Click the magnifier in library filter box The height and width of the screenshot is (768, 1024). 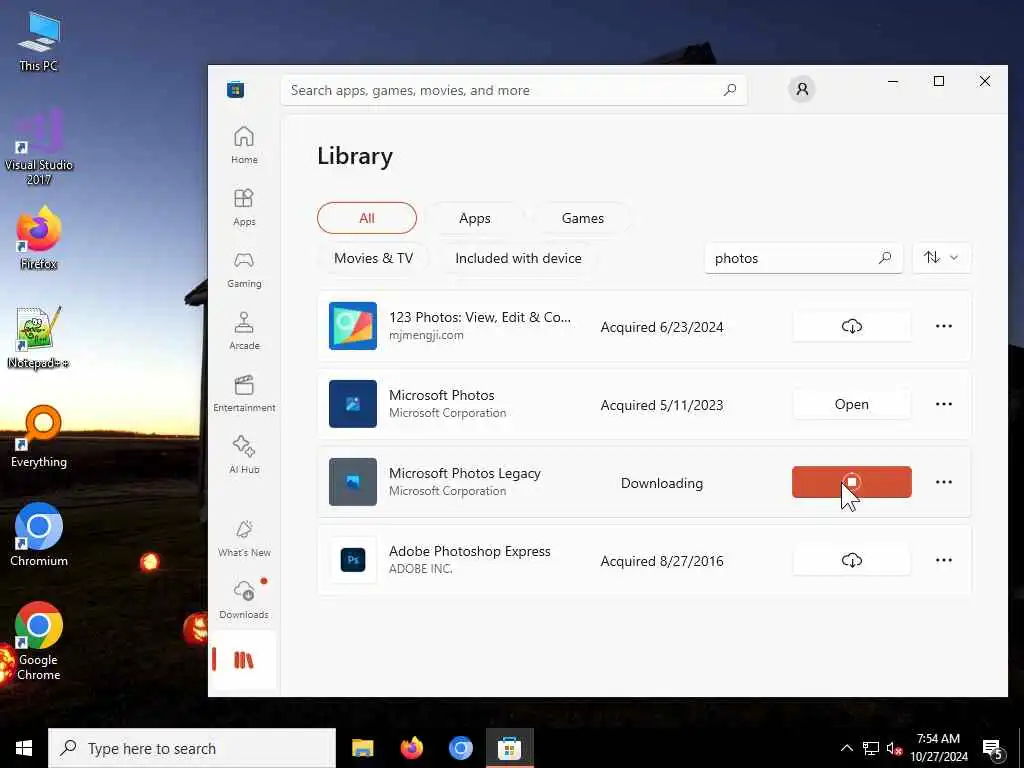coord(885,258)
